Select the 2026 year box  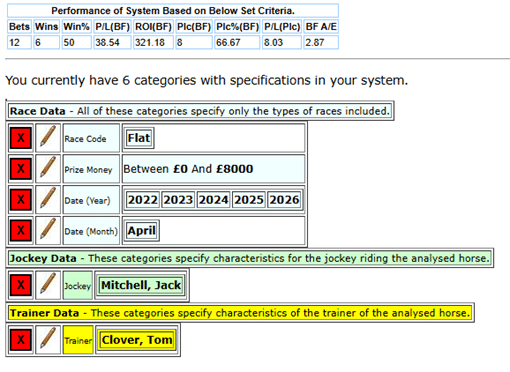284,200
